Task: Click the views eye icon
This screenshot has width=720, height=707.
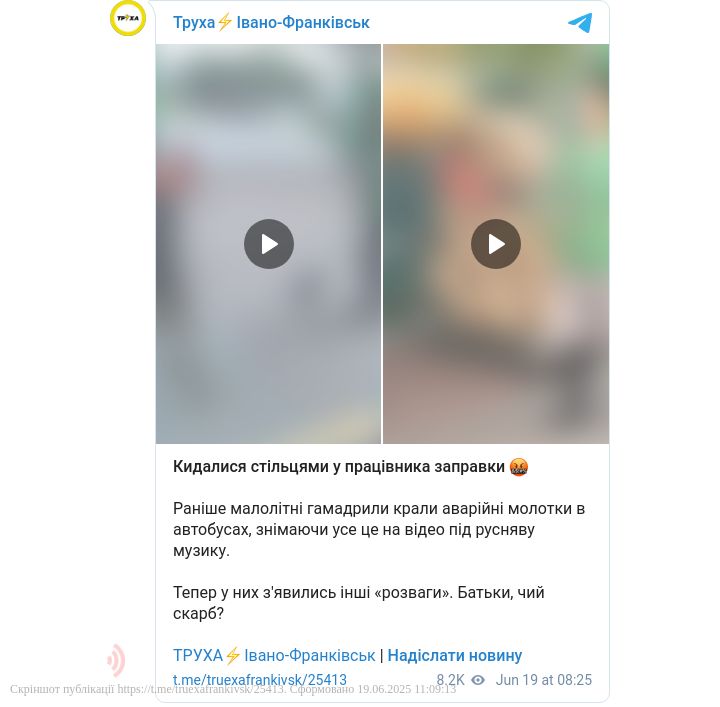Action: click(x=478, y=680)
